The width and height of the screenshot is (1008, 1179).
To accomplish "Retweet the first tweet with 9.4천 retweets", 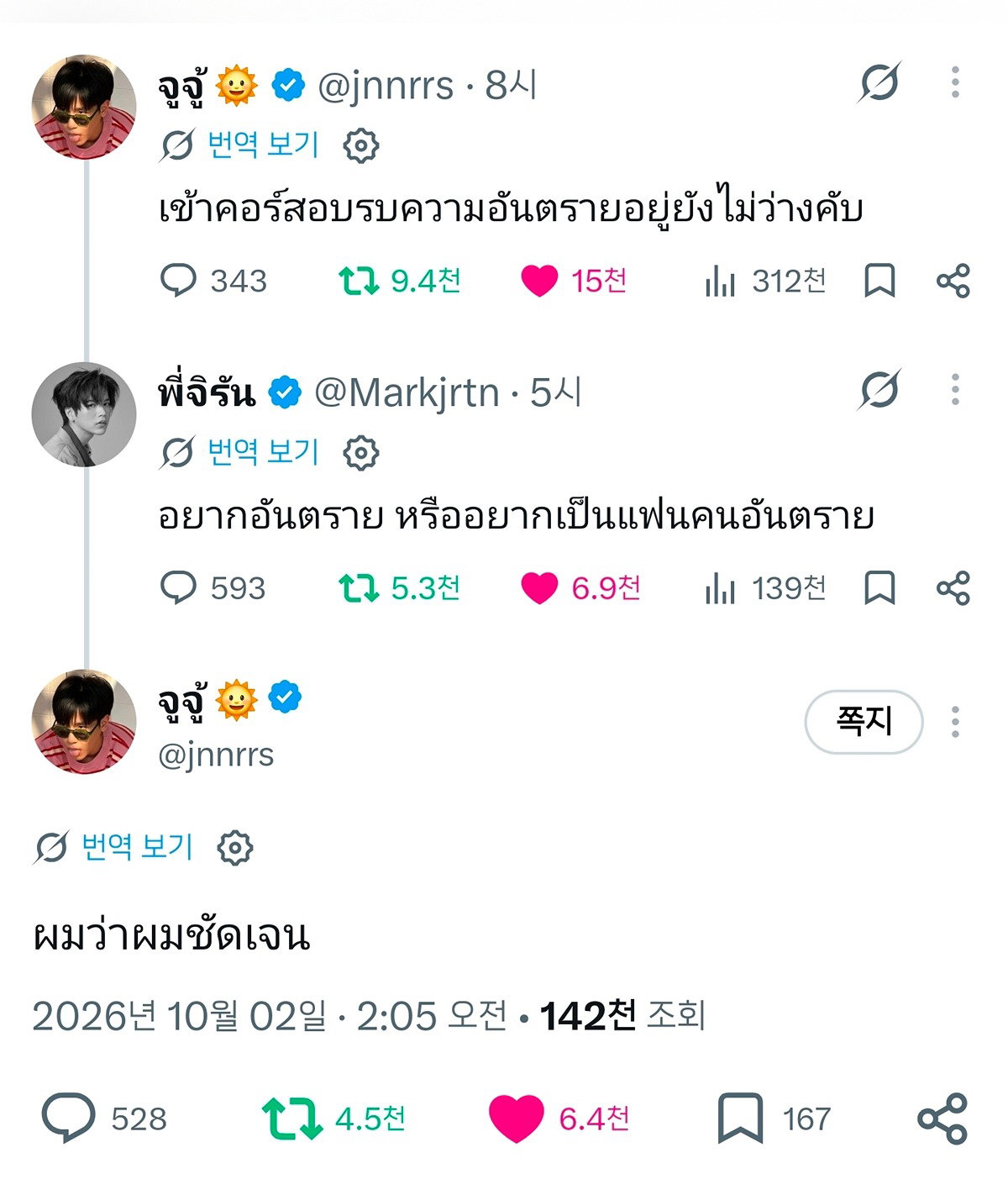I will coord(400,281).
